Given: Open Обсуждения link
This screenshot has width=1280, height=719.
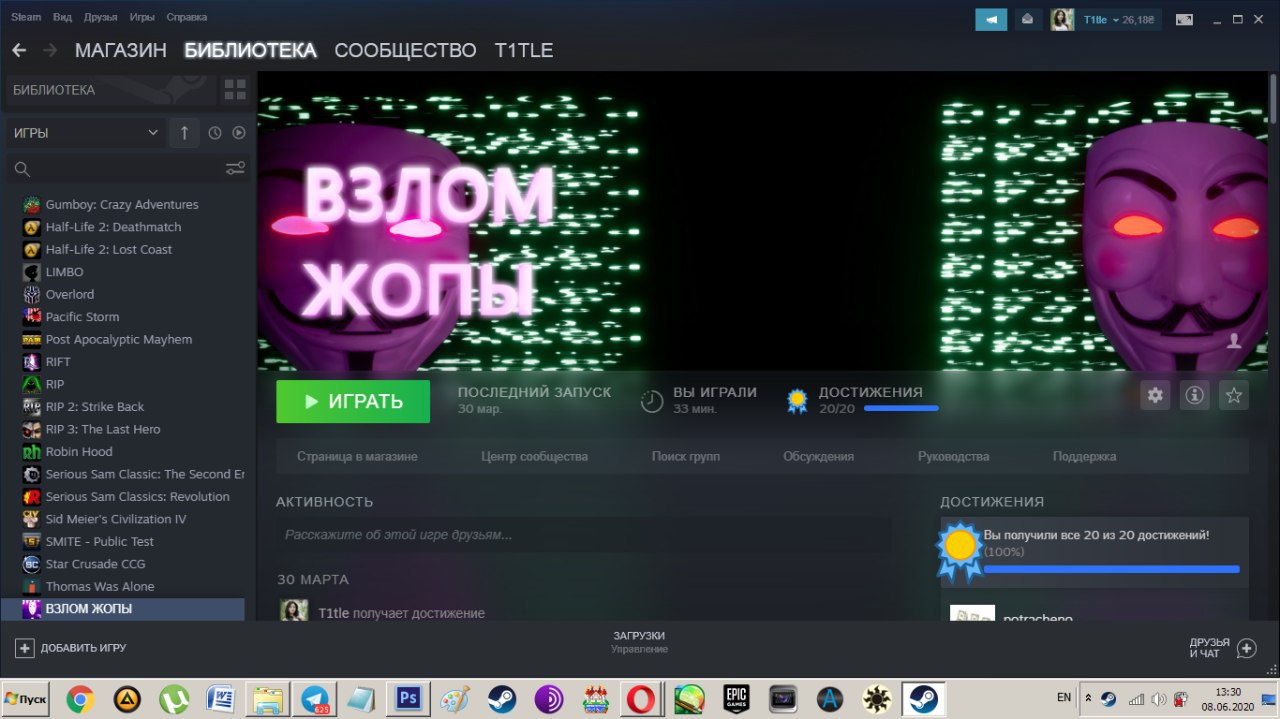Looking at the screenshot, I should [x=818, y=456].
